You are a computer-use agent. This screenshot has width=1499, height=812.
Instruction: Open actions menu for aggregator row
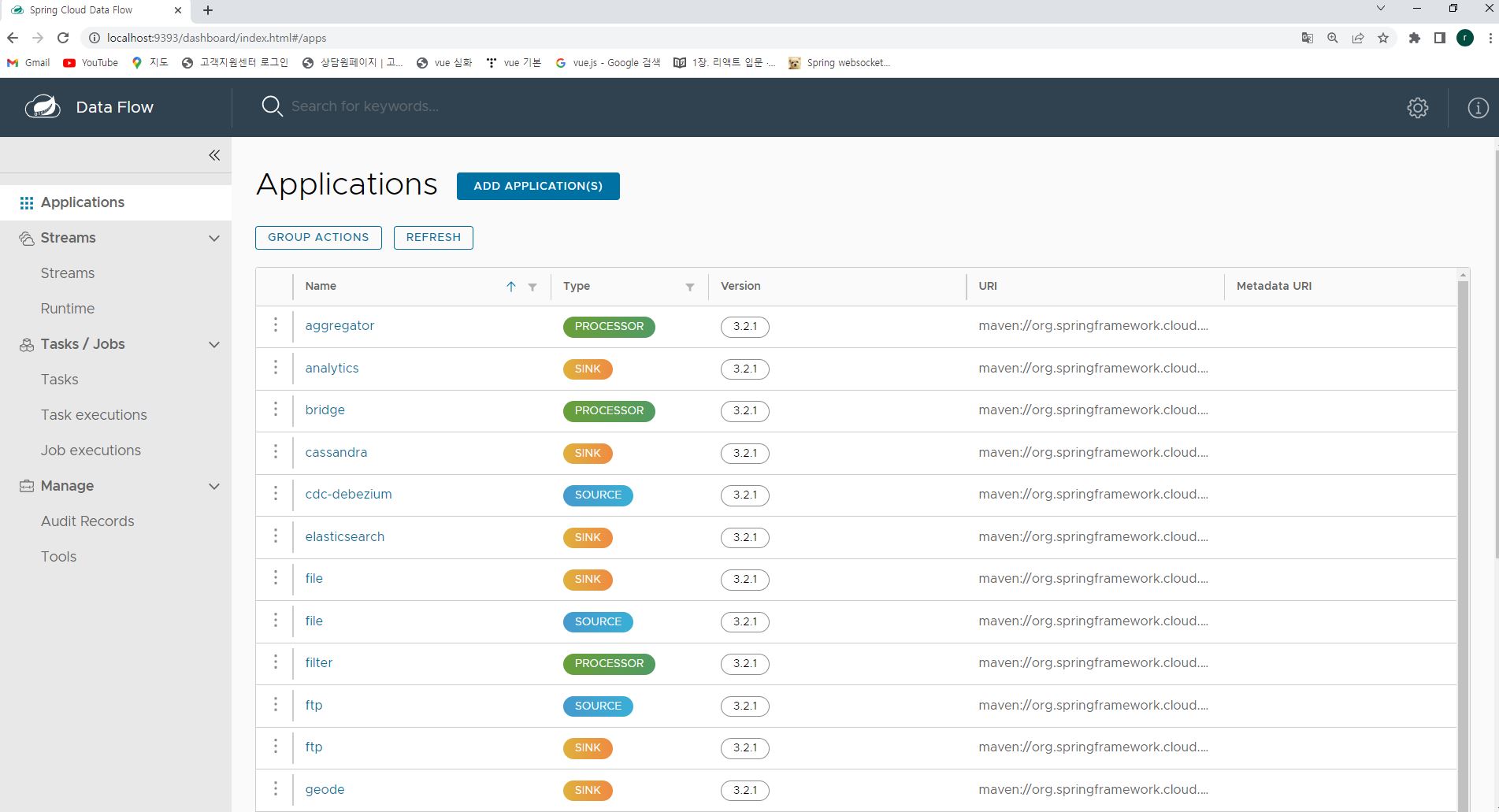(x=275, y=325)
